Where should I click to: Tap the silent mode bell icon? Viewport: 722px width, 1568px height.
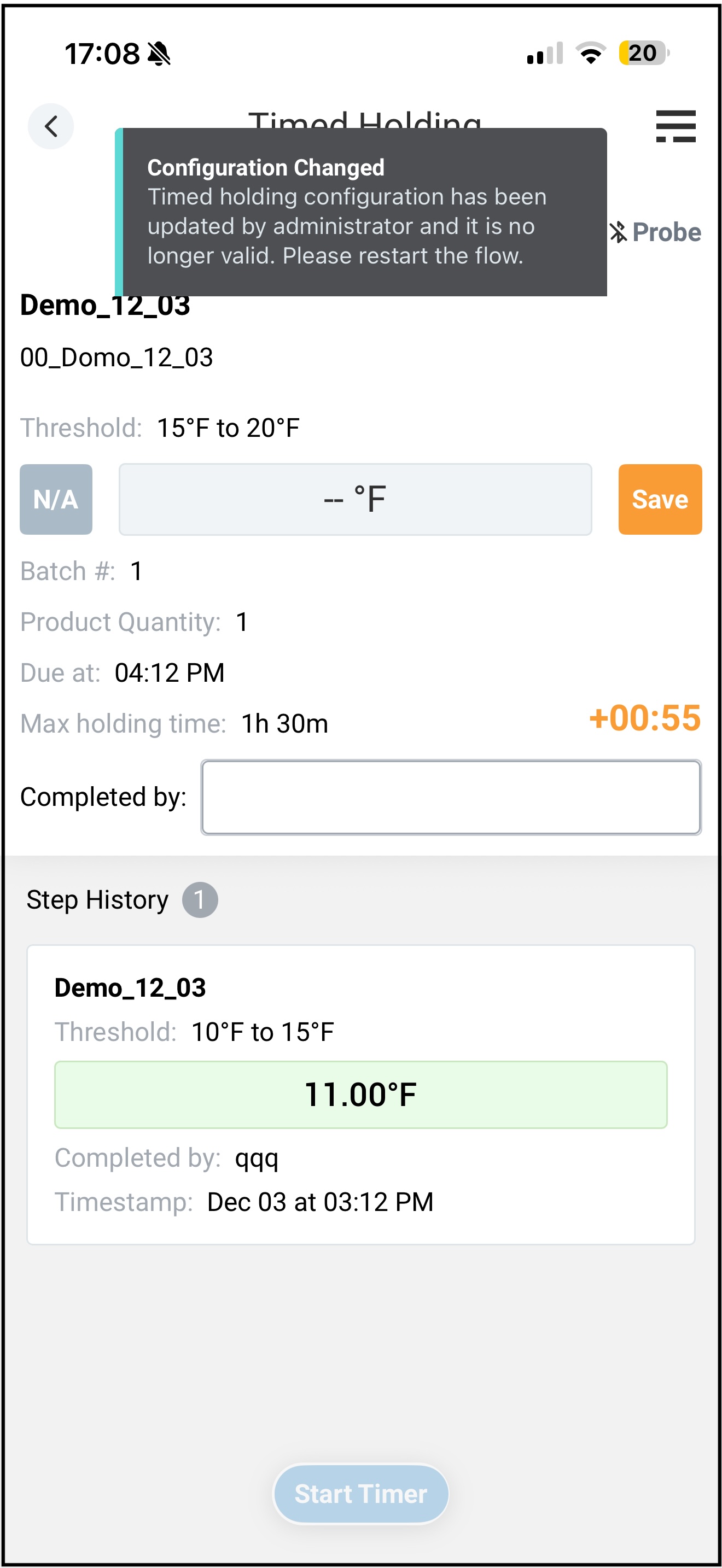[x=160, y=54]
